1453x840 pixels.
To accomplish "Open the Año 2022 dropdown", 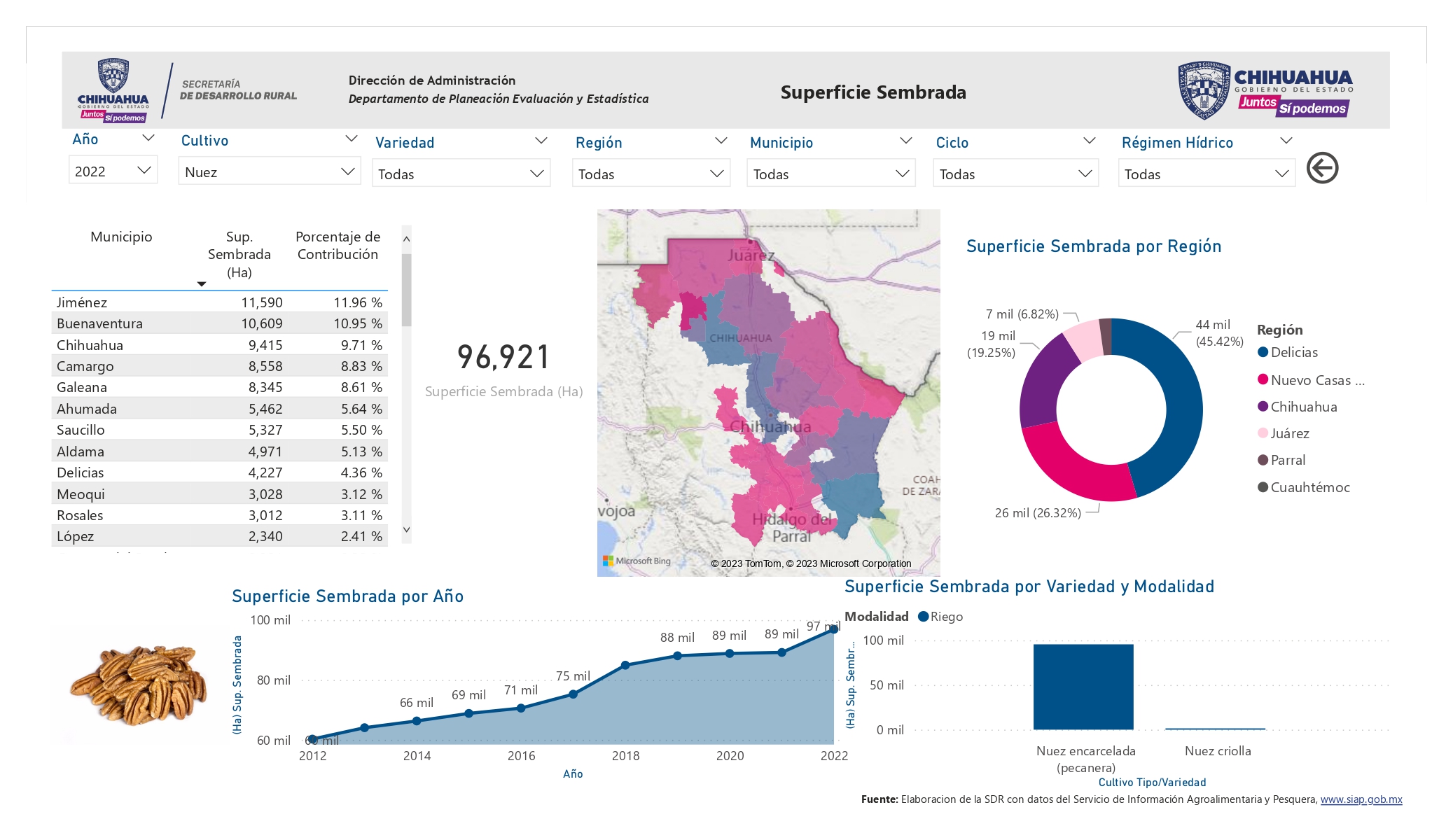I will coord(113,171).
